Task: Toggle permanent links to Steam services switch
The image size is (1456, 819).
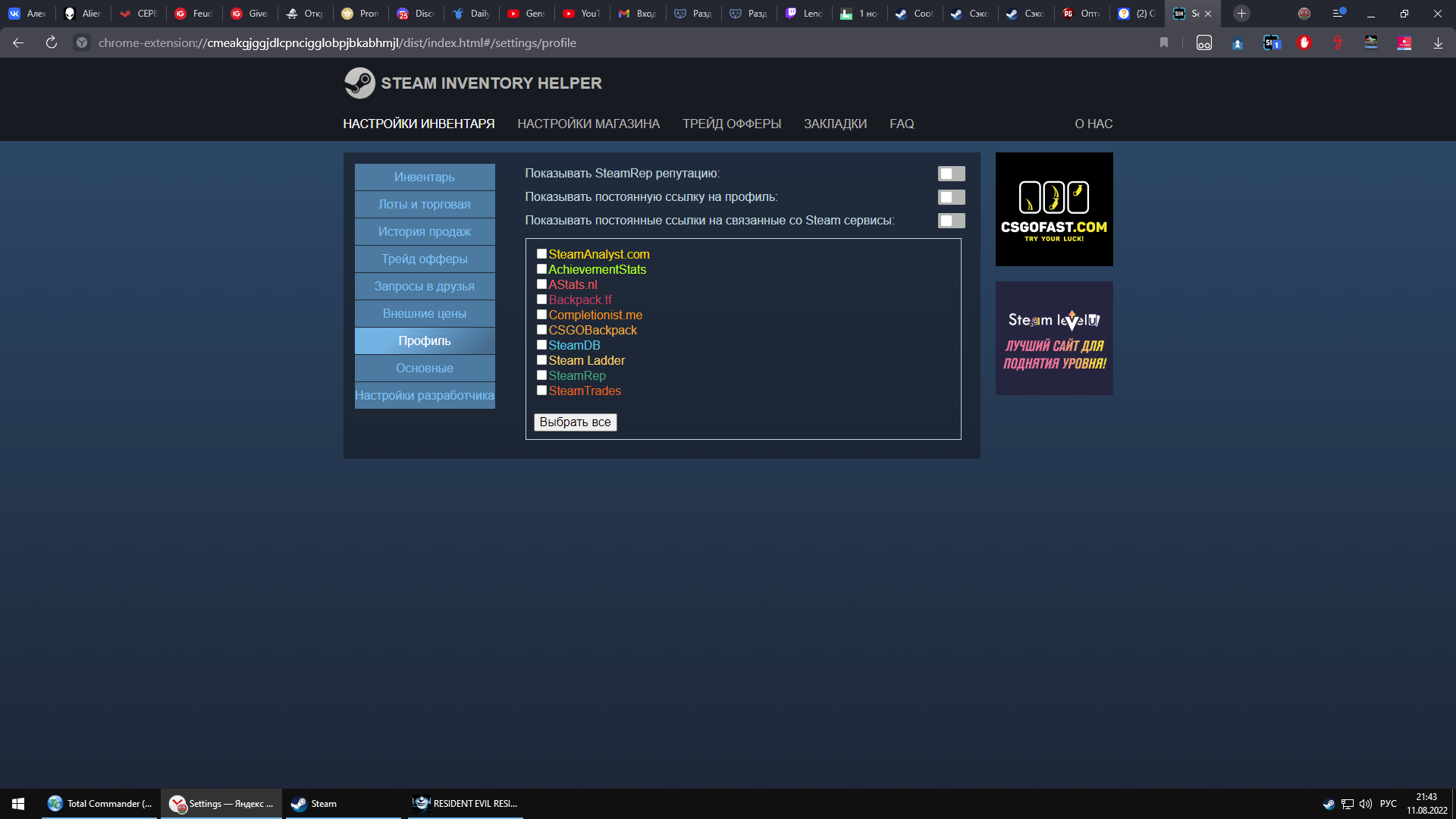Action: tap(951, 221)
